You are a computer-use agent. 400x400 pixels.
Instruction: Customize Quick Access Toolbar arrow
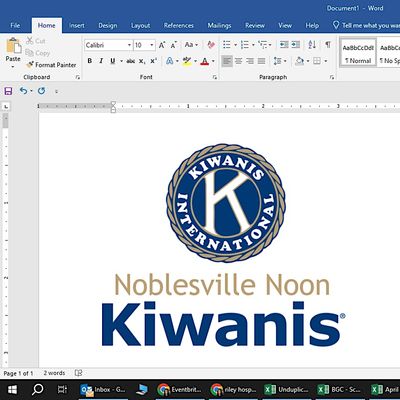pyautogui.click(x=56, y=91)
